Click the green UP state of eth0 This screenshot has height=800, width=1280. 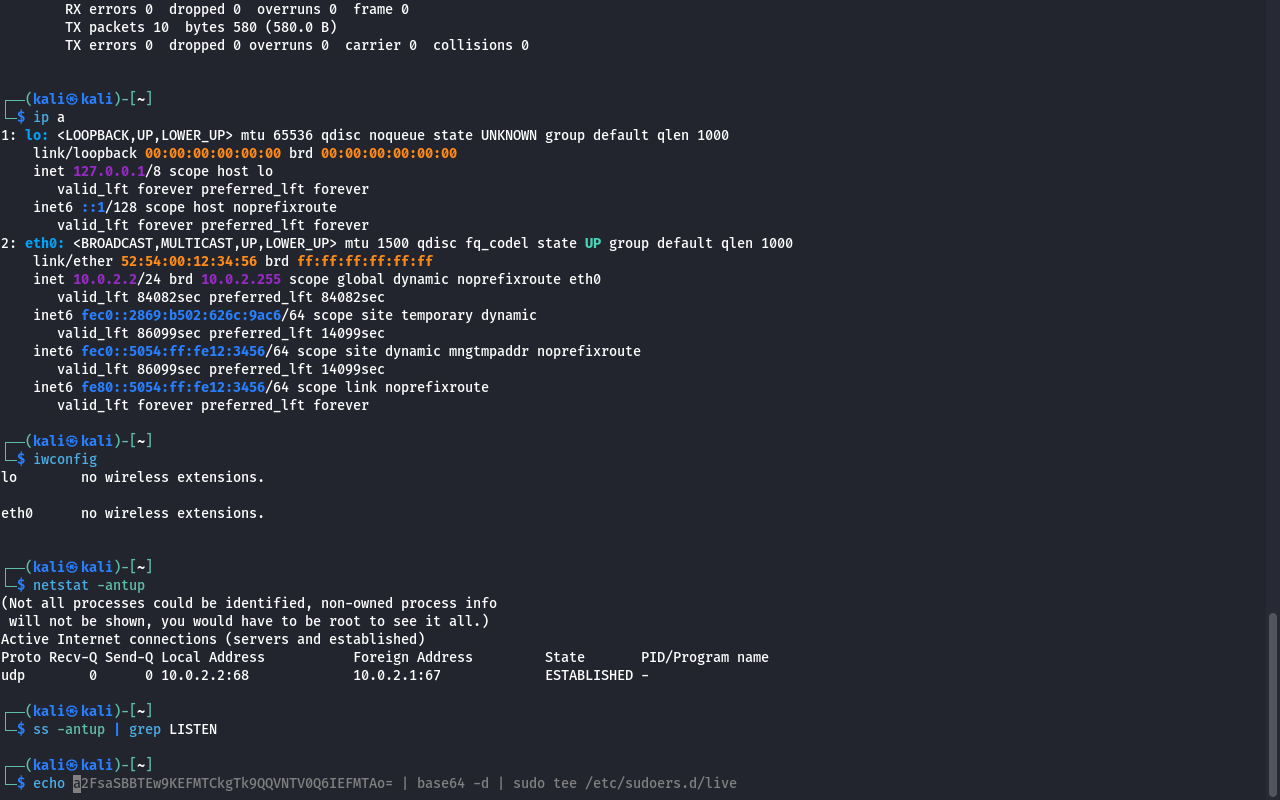(593, 243)
